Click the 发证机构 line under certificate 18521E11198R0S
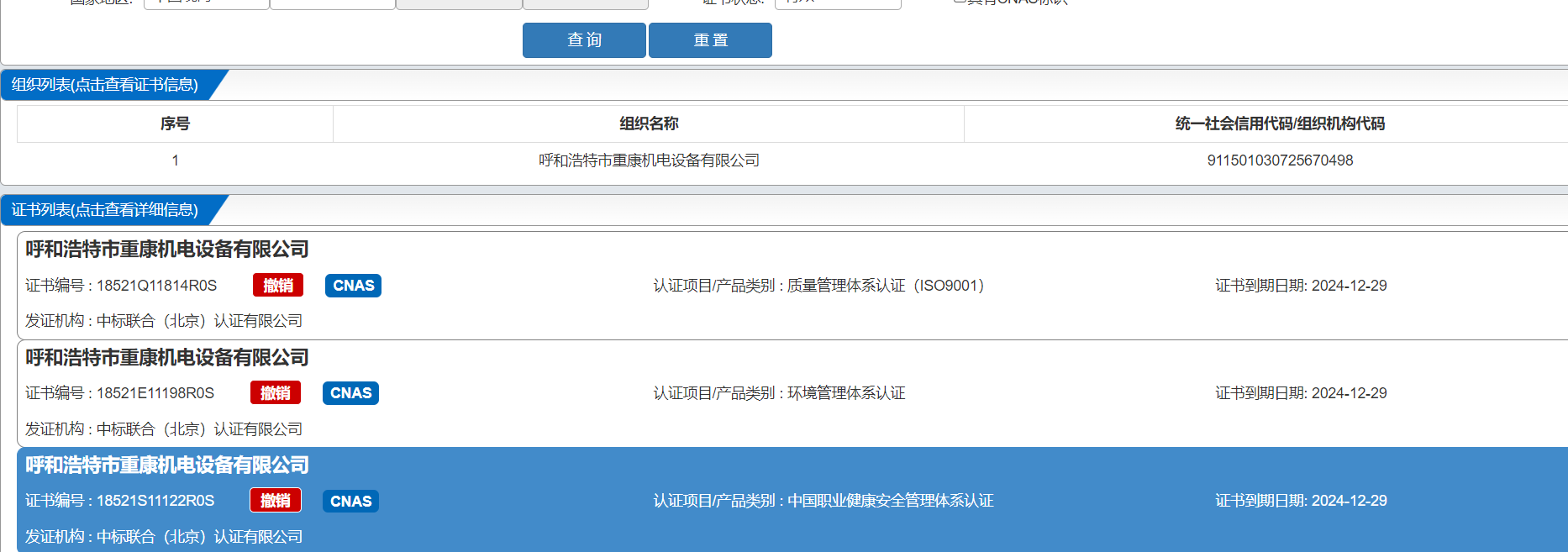This screenshot has height=552, width=1568. 164,429
